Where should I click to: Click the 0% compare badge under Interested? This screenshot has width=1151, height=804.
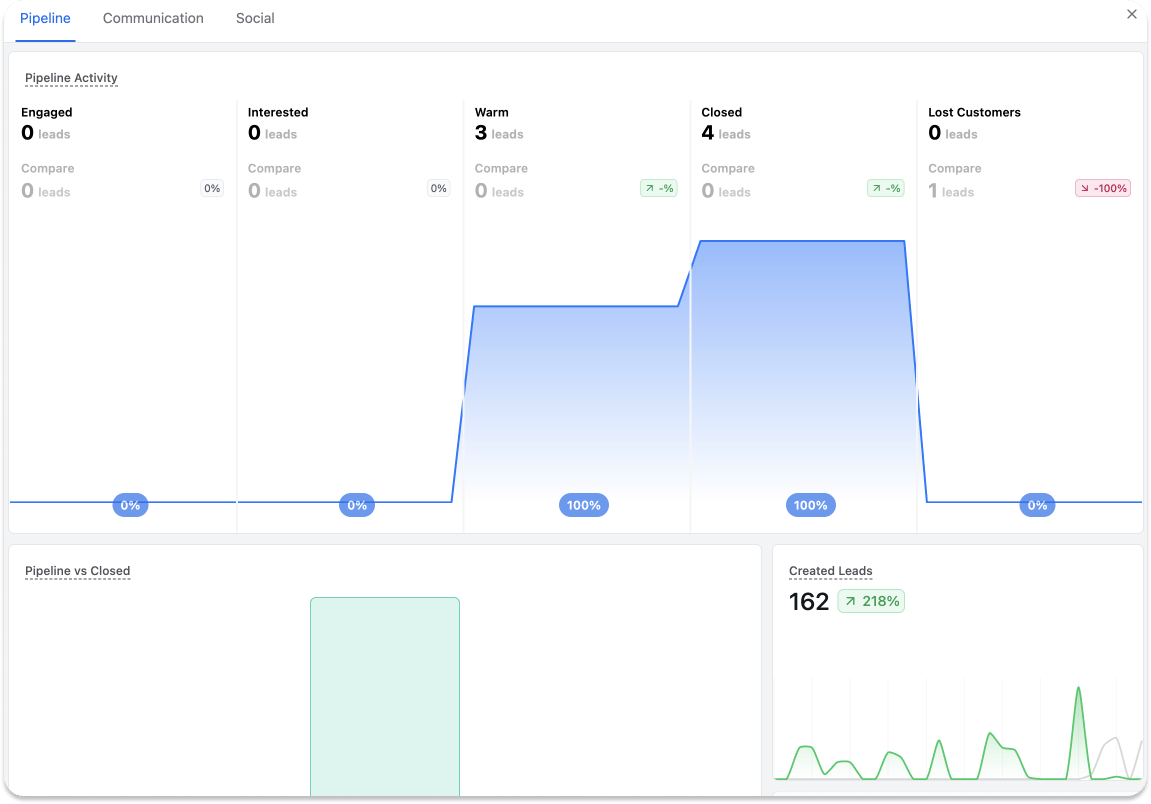(439, 188)
